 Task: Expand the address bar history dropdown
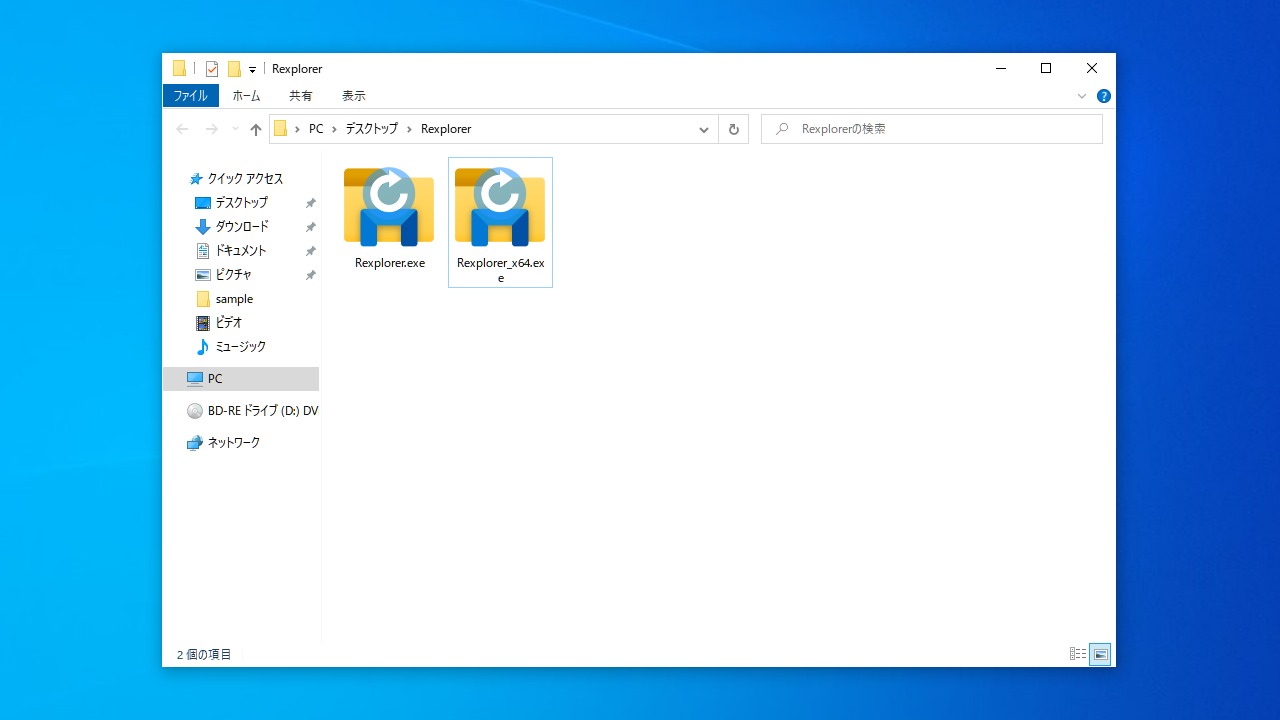[704, 129]
